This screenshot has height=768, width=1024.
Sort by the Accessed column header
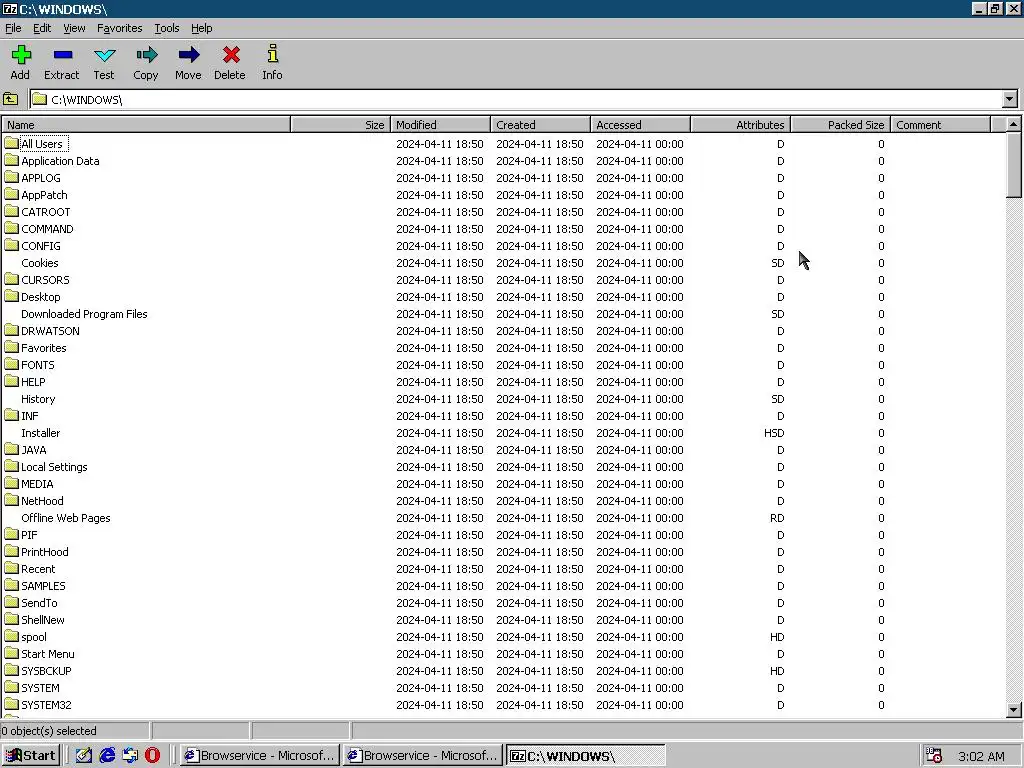click(x=640, y=125)
